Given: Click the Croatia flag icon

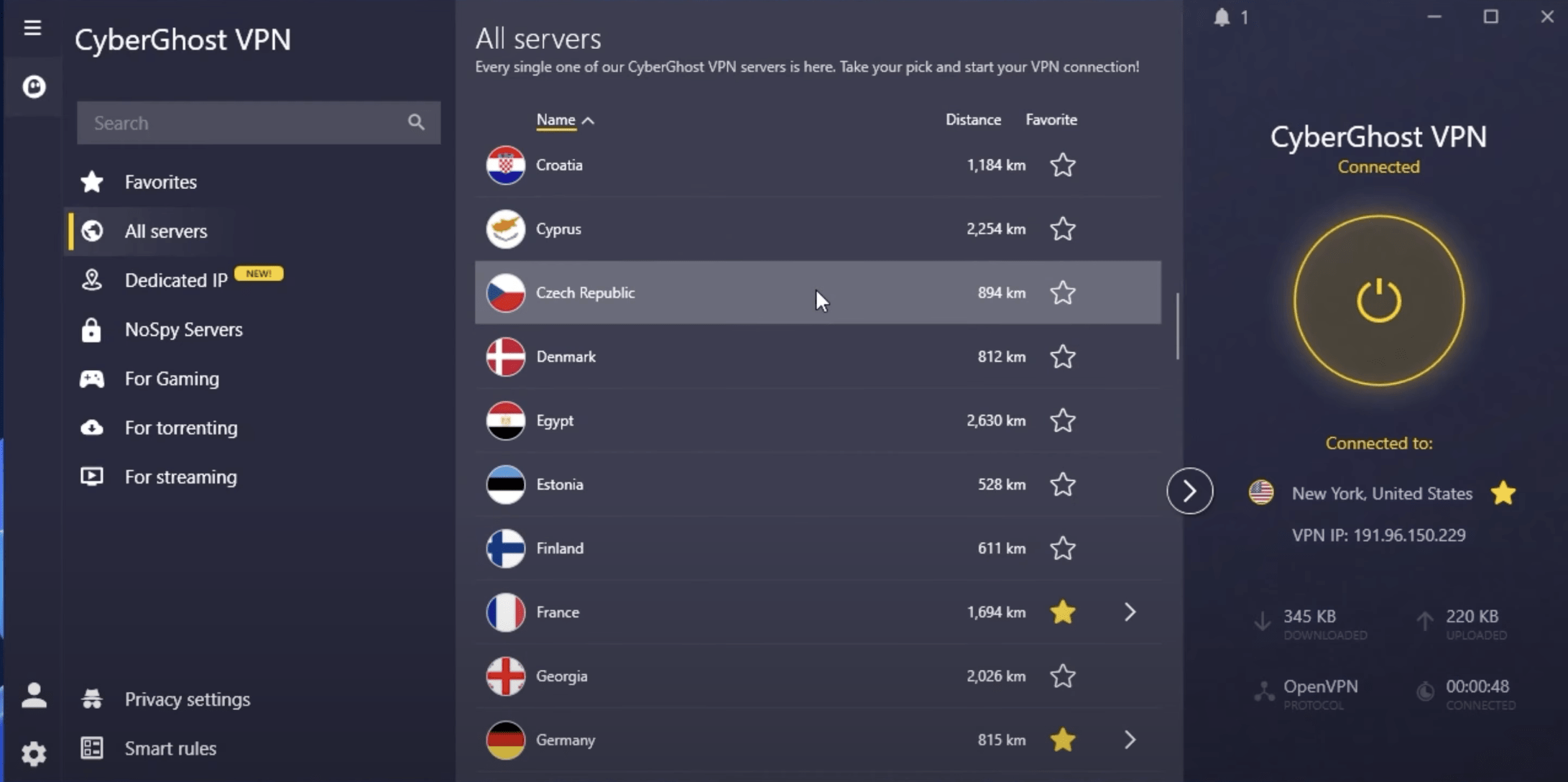Looking at the screenshot, I should point(505,165).
